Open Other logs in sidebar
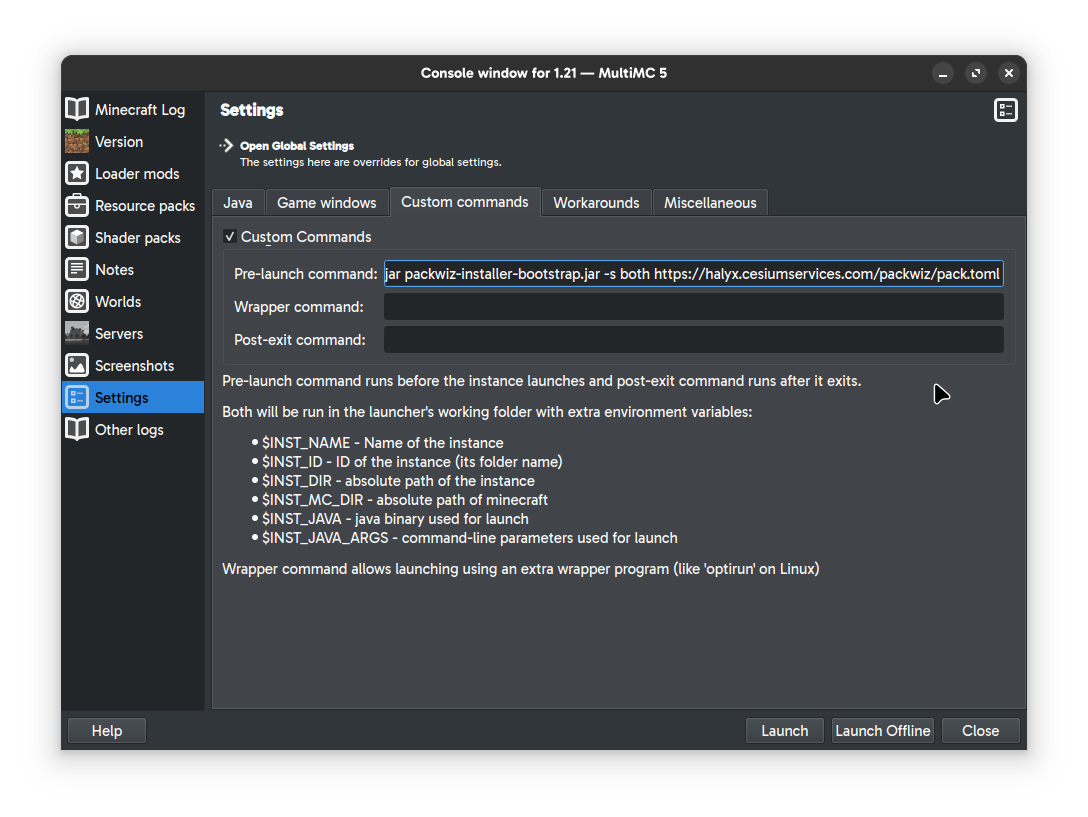This screenshot has height=817, width=1088. (128, 429)
